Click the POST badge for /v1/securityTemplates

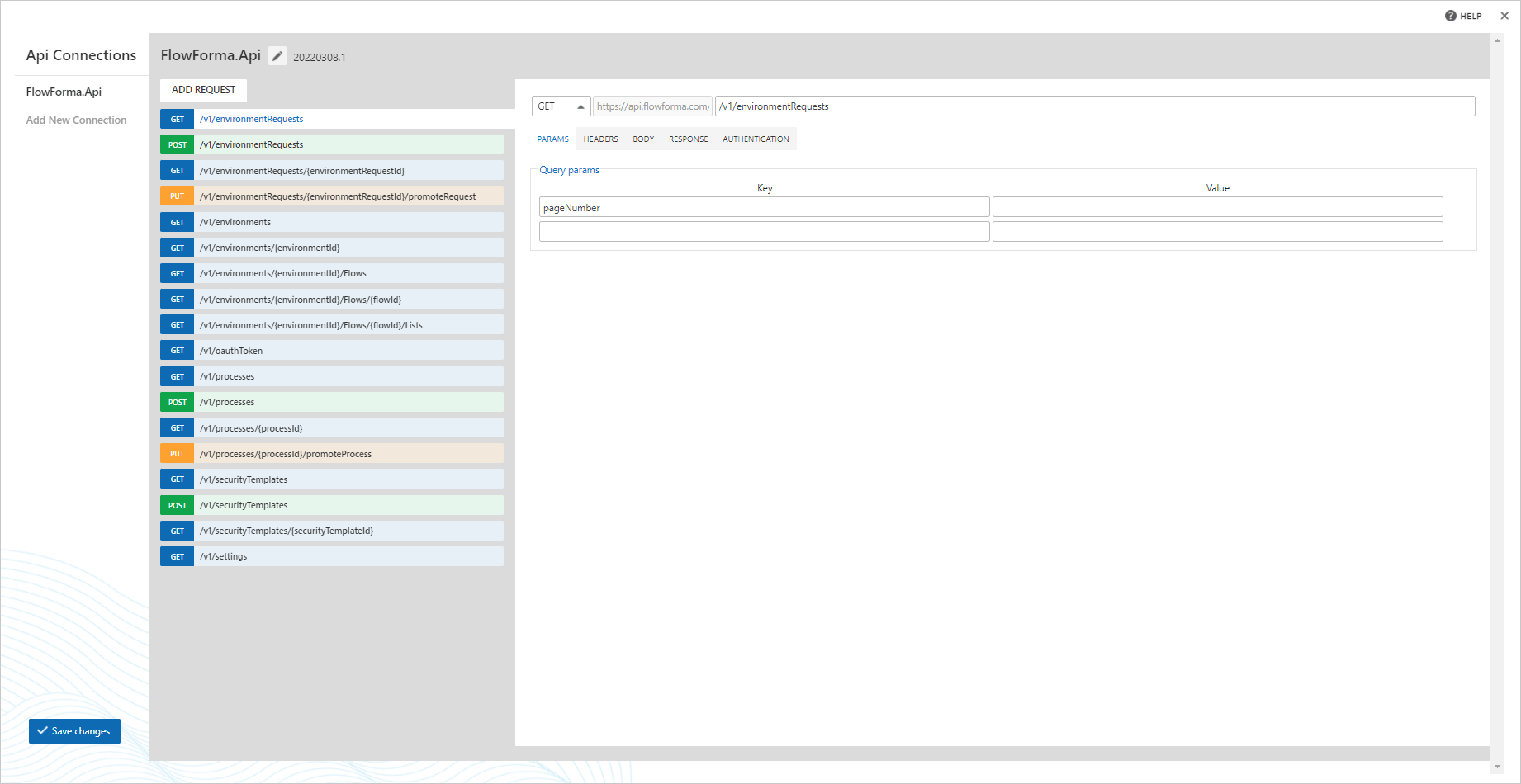177,506
